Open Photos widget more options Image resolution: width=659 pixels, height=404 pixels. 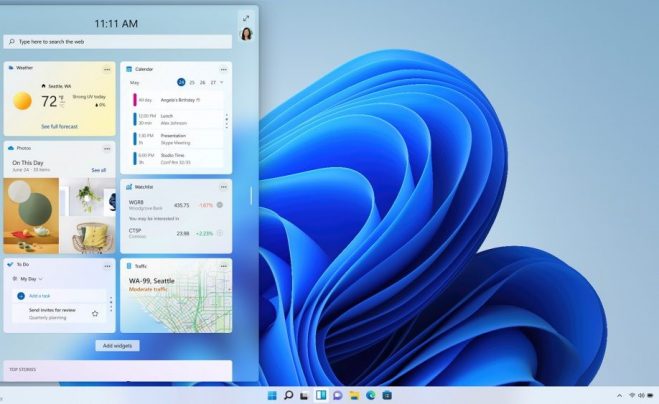[x=107, y=148]
